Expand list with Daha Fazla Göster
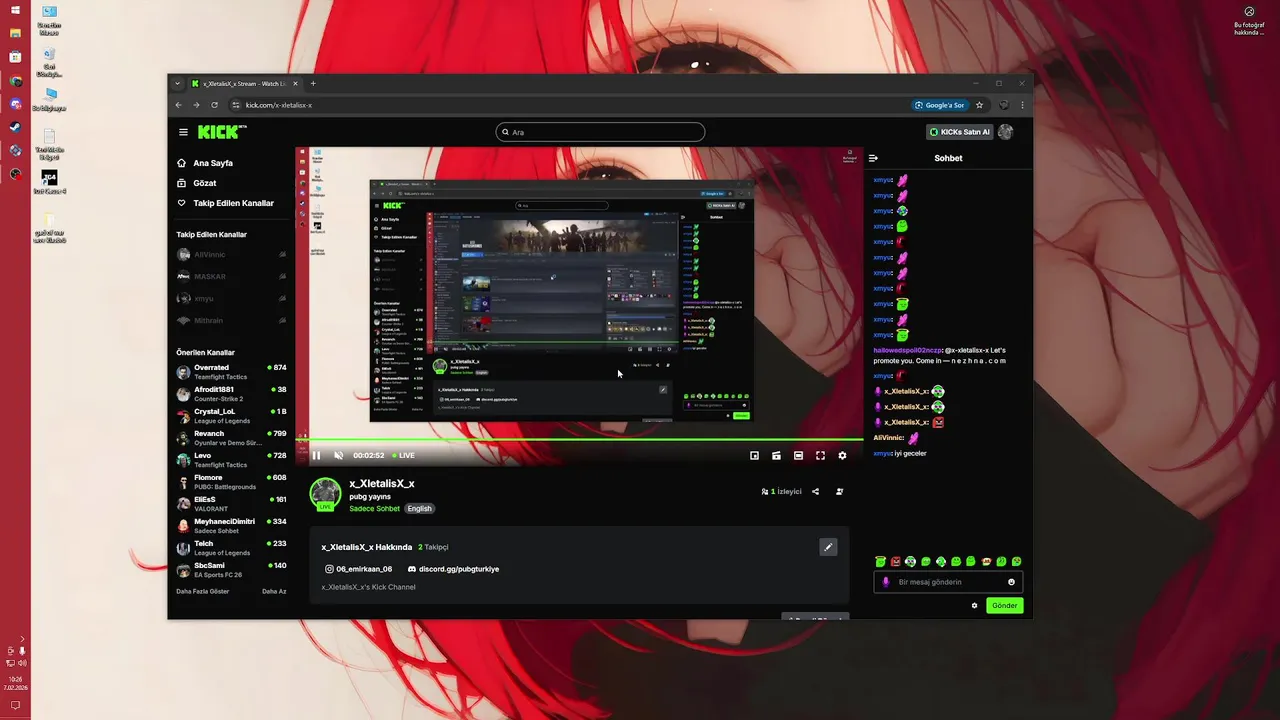 coord(203,591)
